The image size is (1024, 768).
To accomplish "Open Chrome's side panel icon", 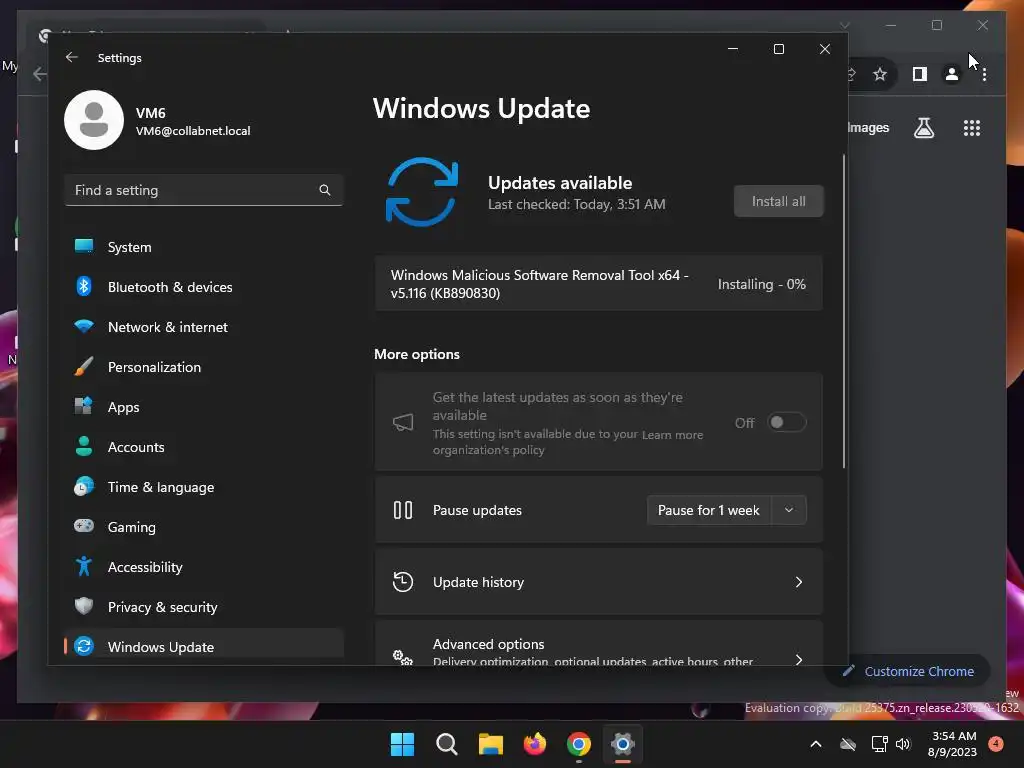I will click(920, 74).
